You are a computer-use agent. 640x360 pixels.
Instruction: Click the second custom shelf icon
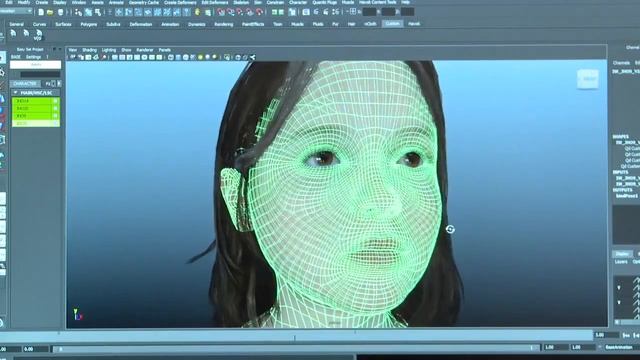pyautogui.click(x=26, y=34)
